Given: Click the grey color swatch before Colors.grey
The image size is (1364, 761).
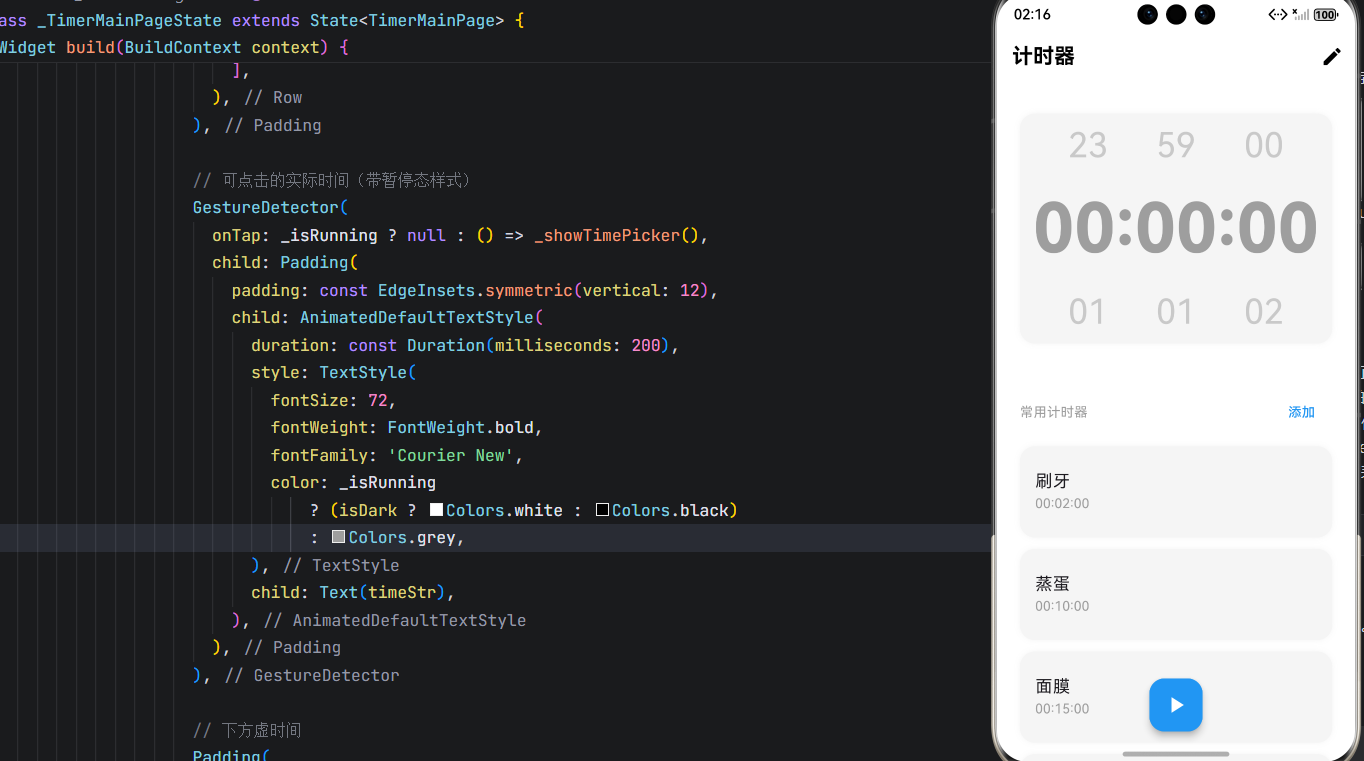Looking at the screenshot, I should click(x=338, y=537).
